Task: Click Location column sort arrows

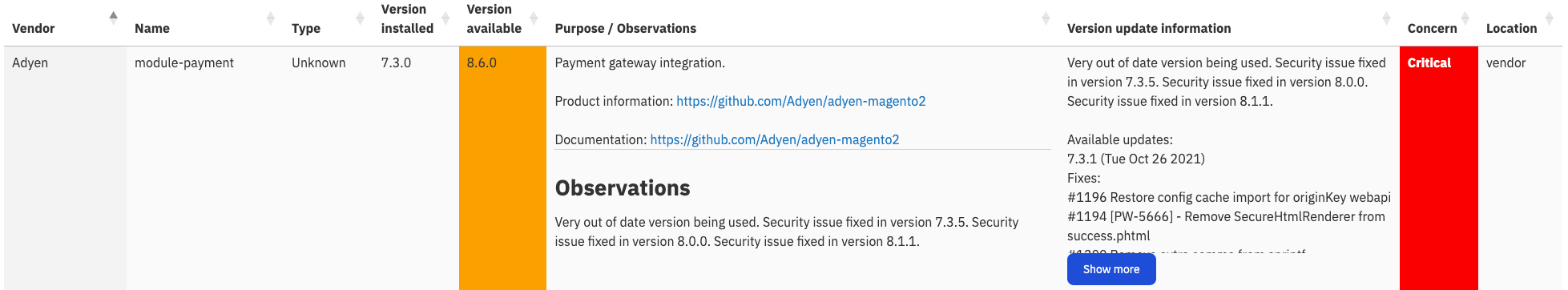Action: (x=1550, y=18)
